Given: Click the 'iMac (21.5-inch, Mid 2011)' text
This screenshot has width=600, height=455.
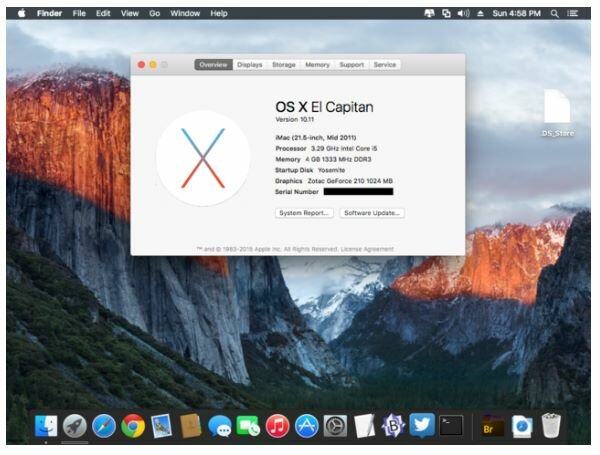Looking at the screenshot, I should (x=316, y=137).
